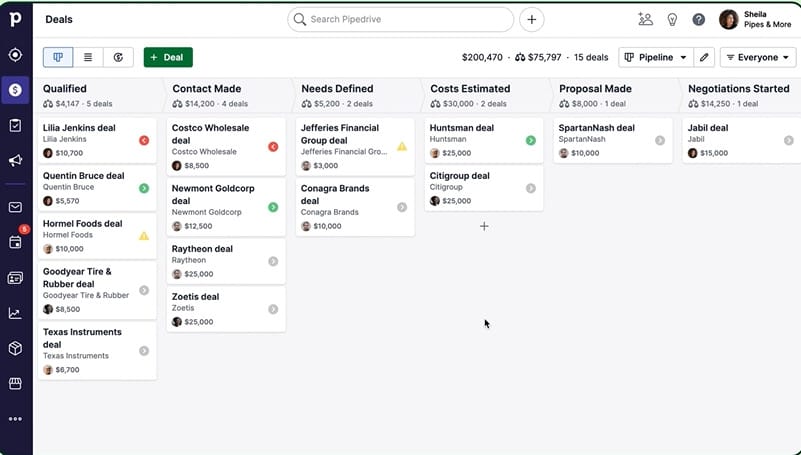The image size is (801, 455).
Task: Click the quick add plus button
Action: [531, 19]
